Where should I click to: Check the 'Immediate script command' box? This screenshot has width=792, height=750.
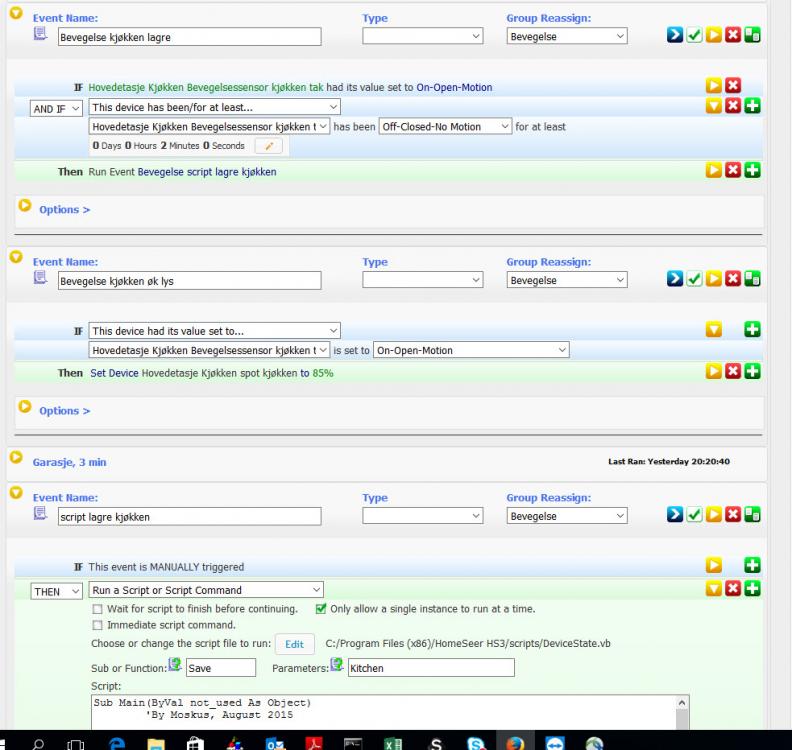pyautogui.click(x=97, y=625)
